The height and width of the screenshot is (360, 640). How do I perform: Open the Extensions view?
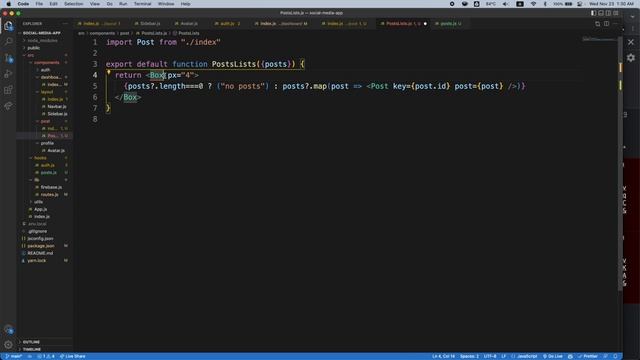coord(8,90)
